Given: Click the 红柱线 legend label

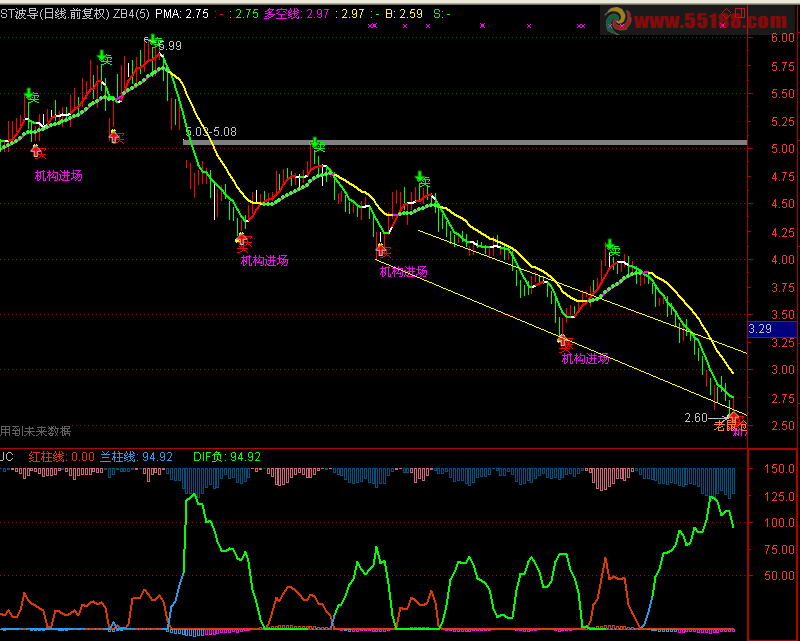Looking at the screenshot, I should [x=60, y=457].
